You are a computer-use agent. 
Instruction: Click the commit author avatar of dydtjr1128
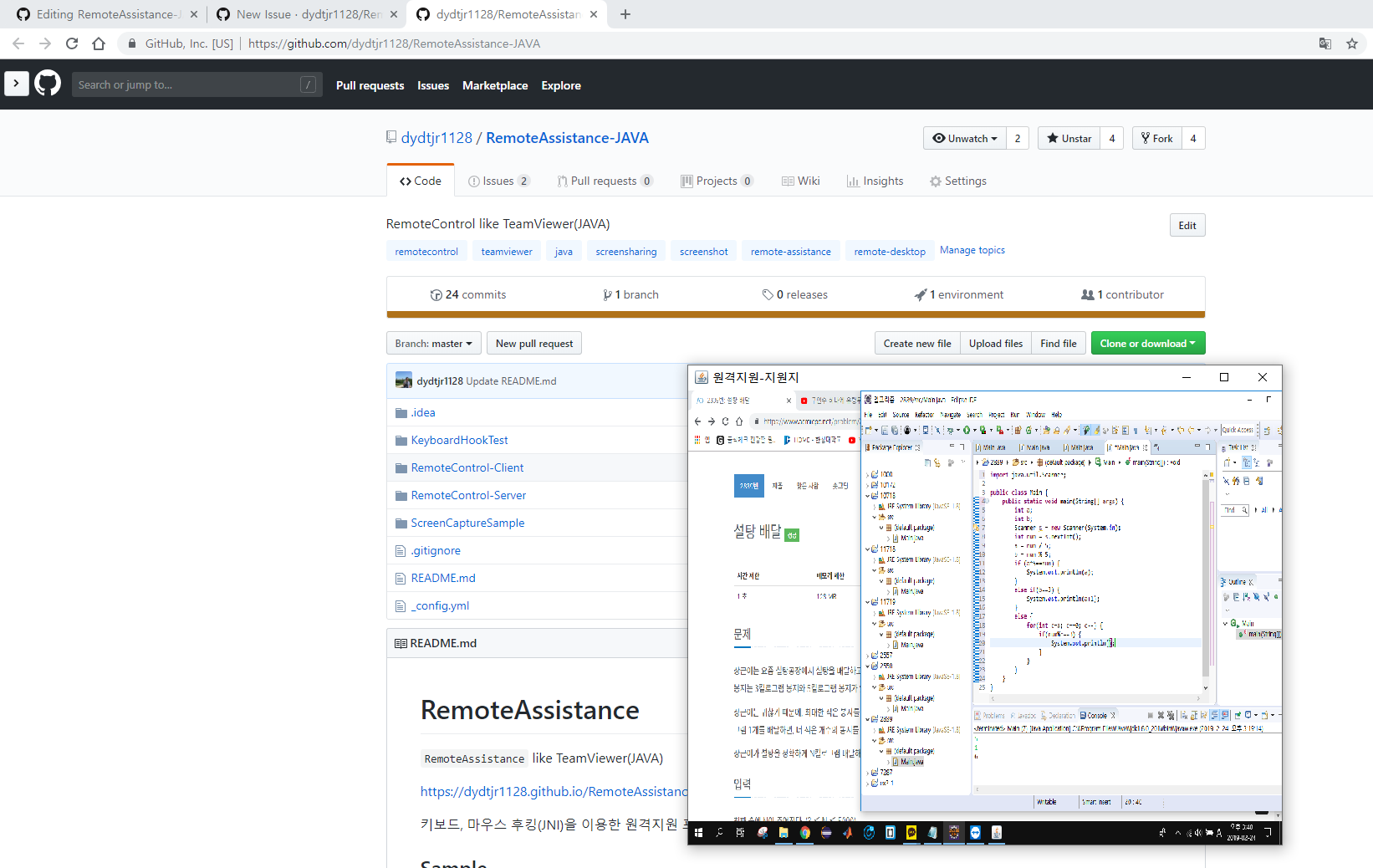pos(404,380)
